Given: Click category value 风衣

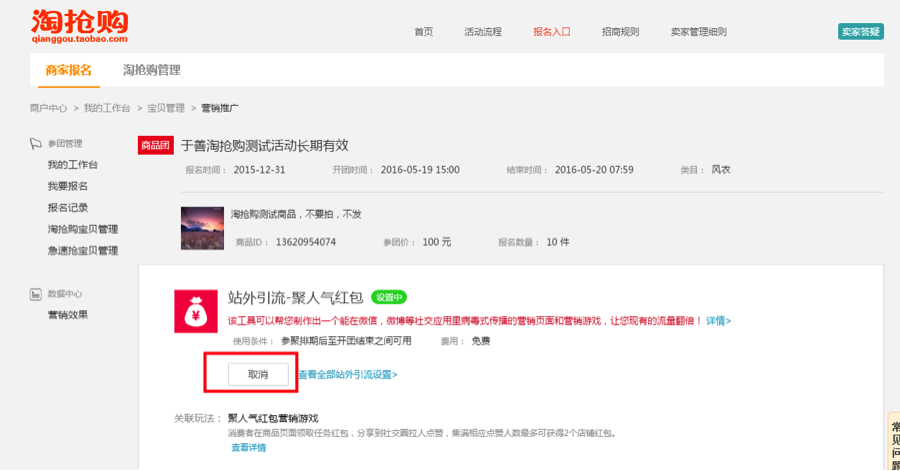Looking at the screenshot, I should (x=721, y=170).
